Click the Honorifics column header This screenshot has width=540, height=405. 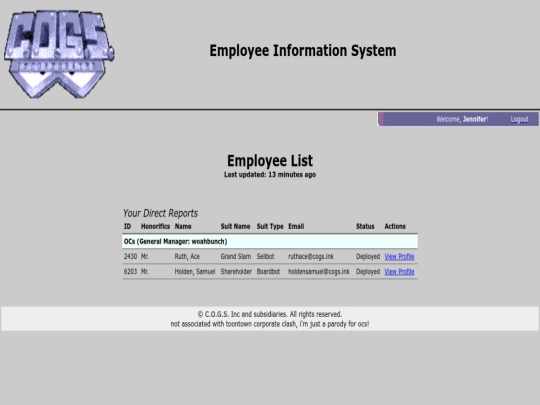tap(155, 226)
